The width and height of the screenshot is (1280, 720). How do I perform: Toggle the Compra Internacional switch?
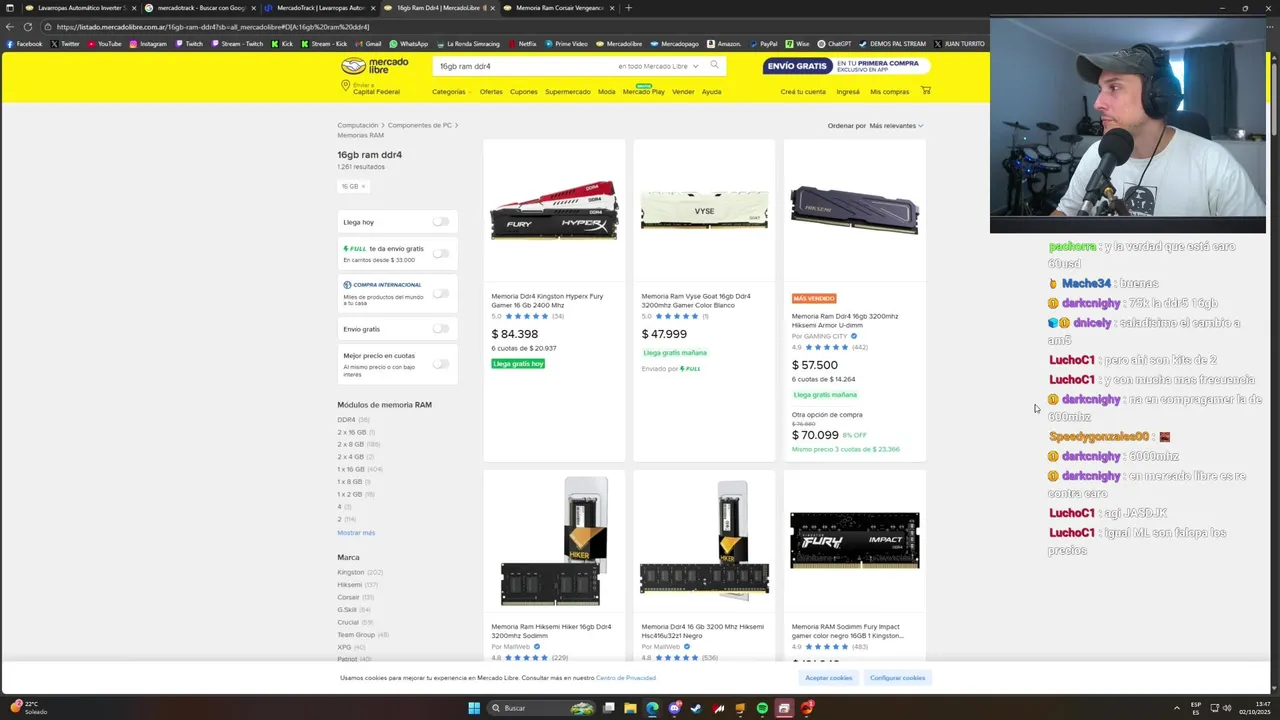440,293
